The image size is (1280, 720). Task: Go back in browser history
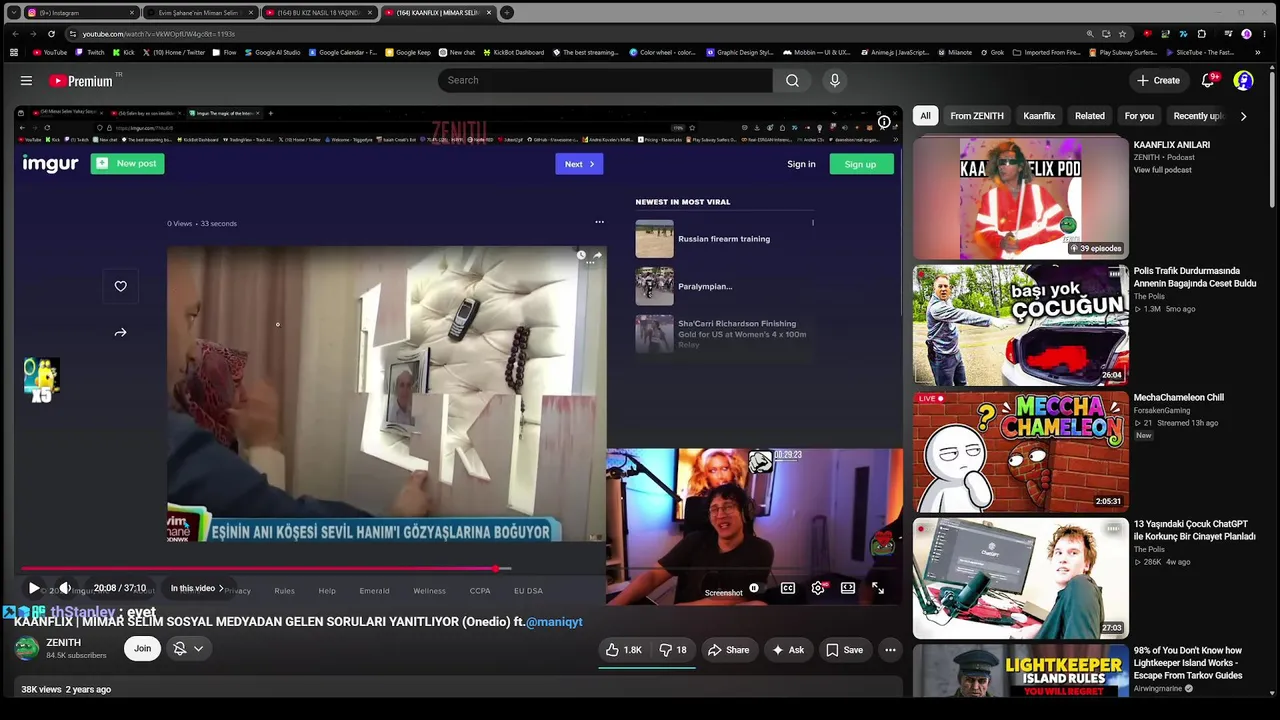tap(15, 34)
